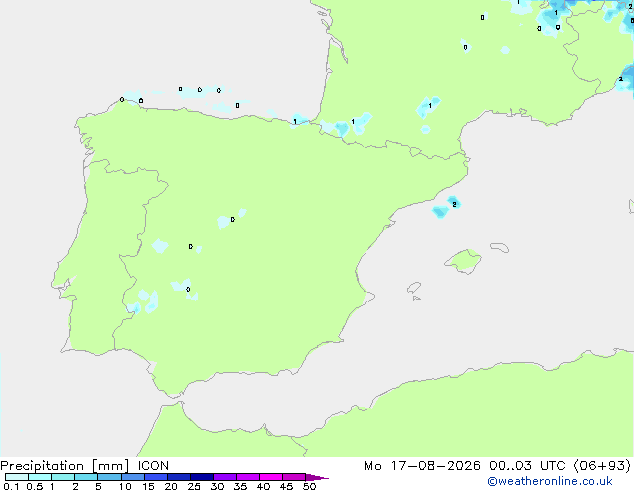
Task: Pick the darkest navy swatch between 25 and 30
Action: pos(202,477)
